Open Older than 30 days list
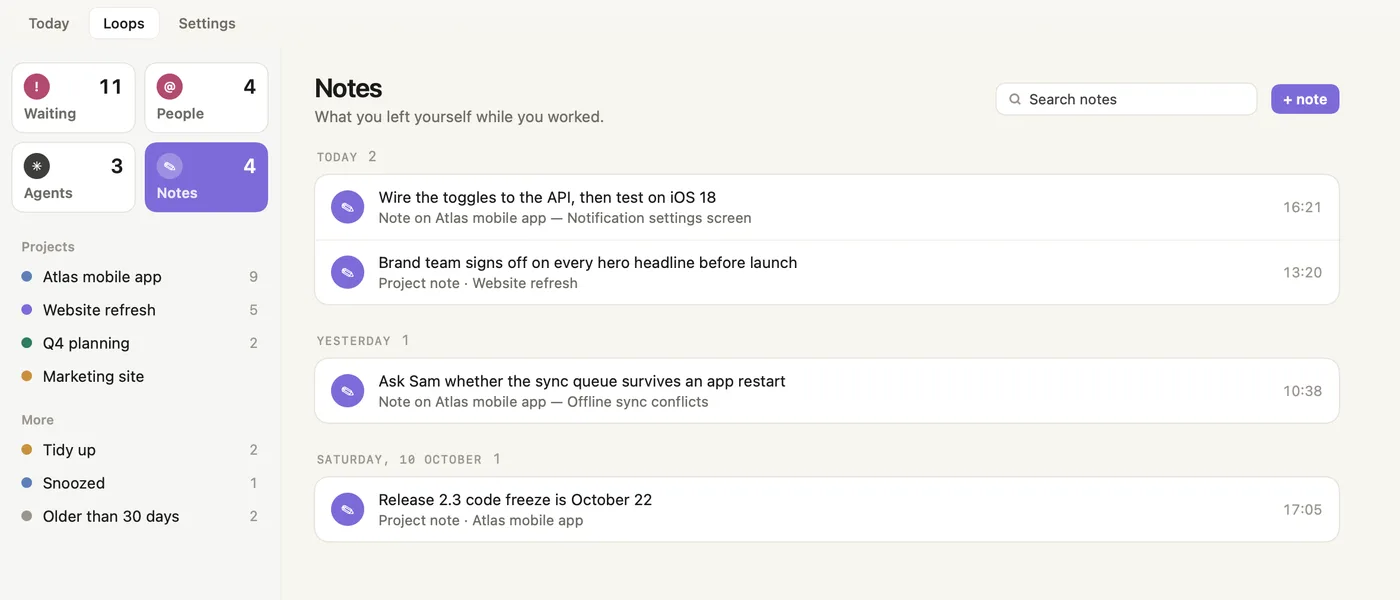Screen dimensions: 1400x600 [x=140, y=516]
